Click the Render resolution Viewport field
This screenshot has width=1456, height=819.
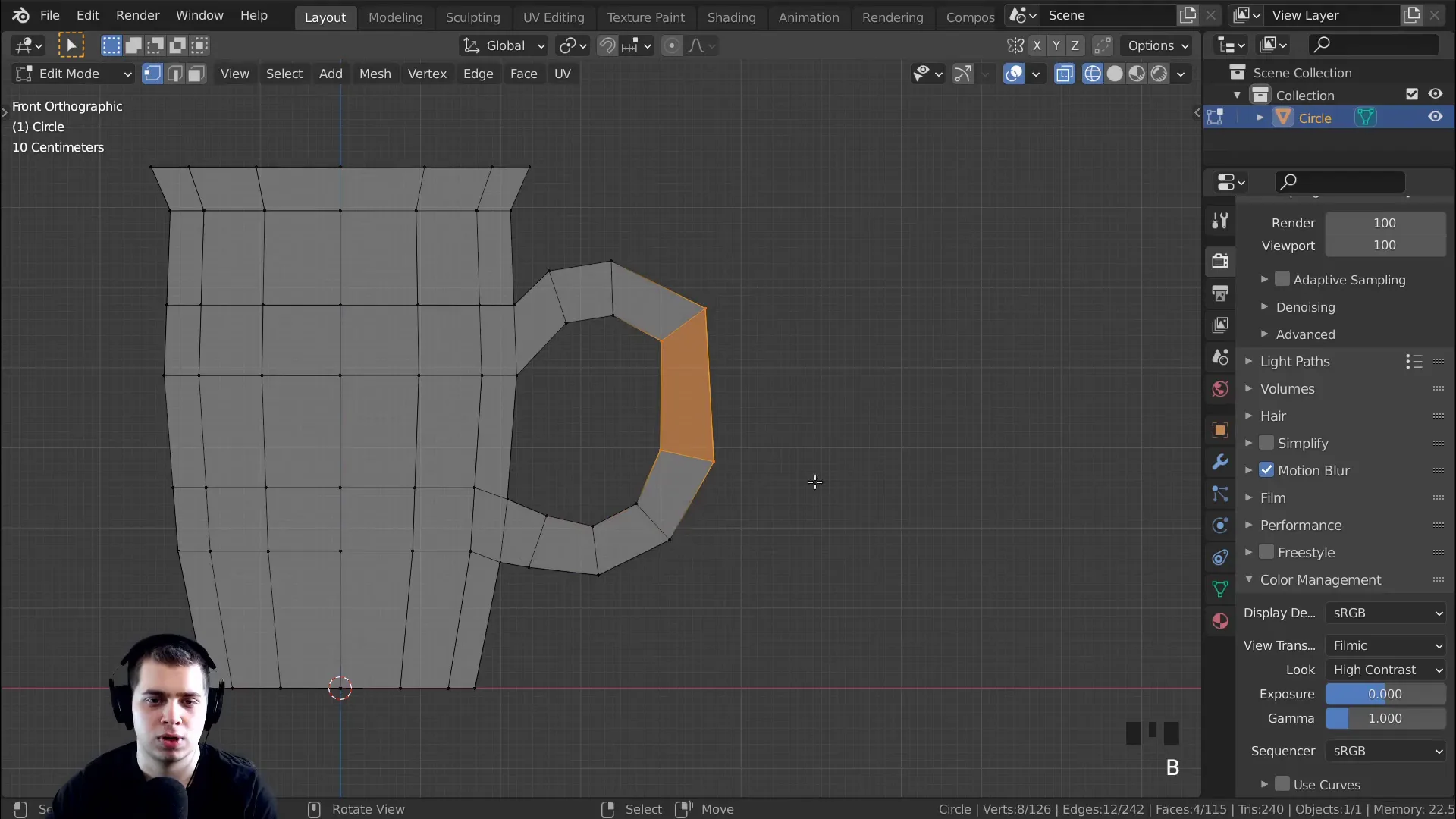(1385, 245)
